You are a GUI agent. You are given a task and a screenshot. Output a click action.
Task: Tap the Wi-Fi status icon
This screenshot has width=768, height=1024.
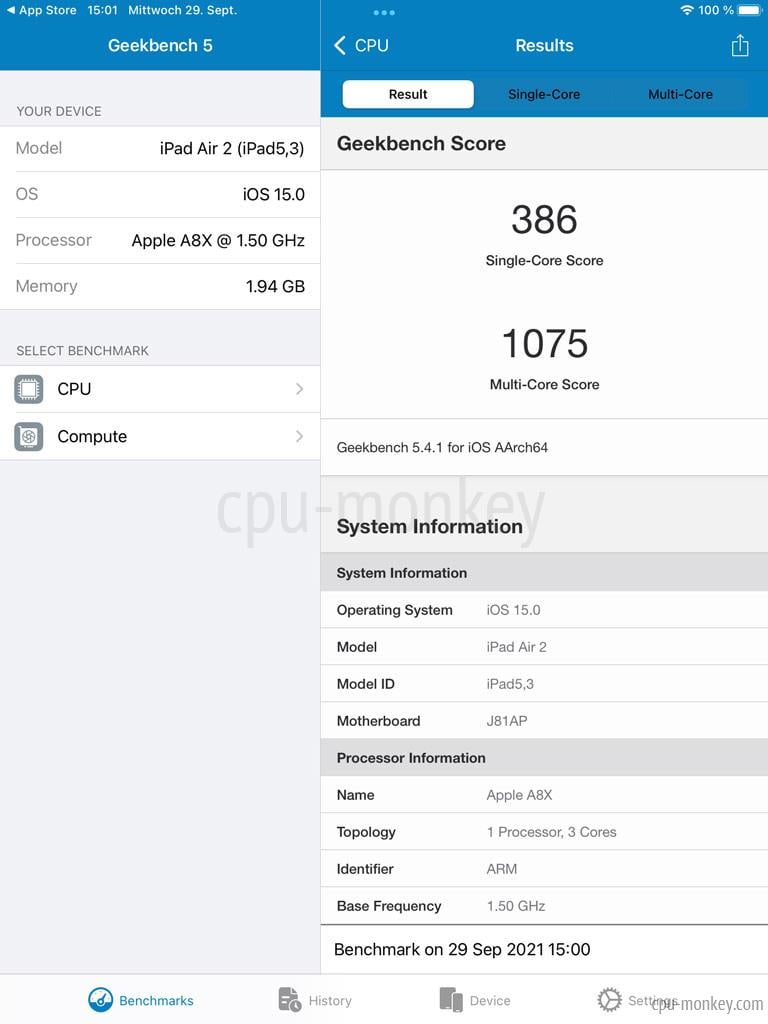pos(686,10)
